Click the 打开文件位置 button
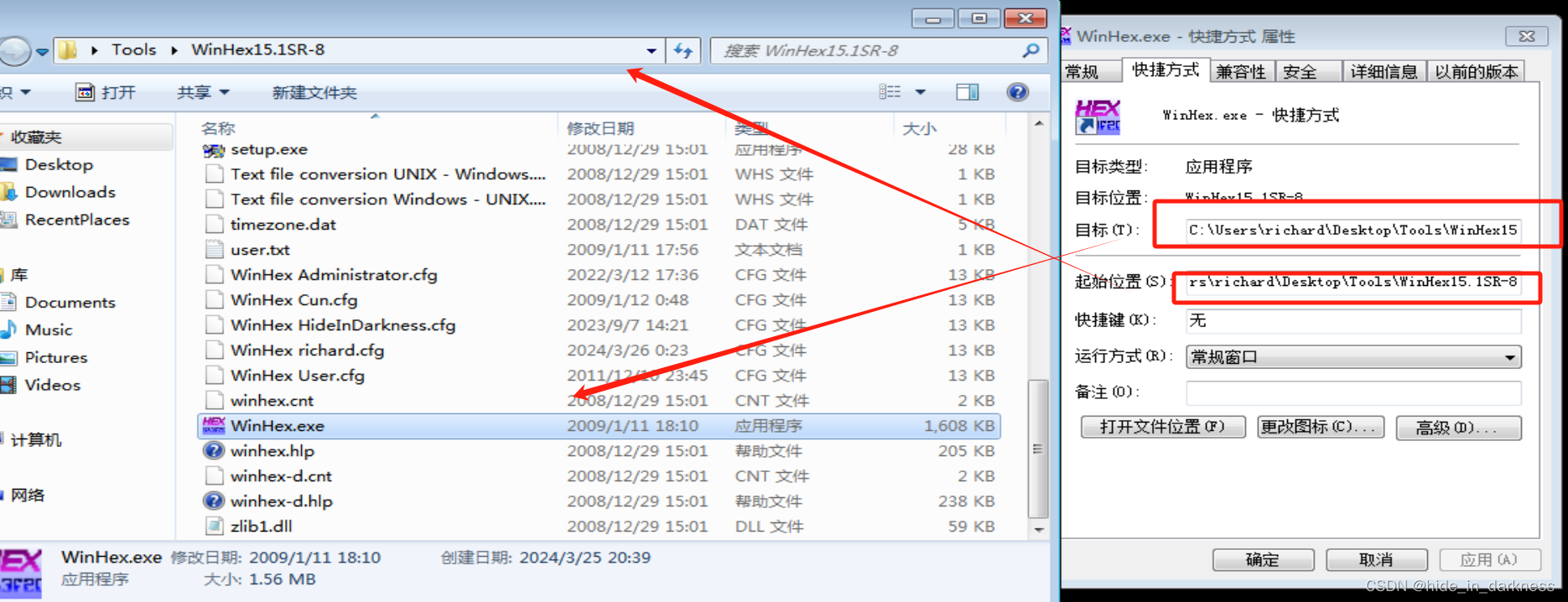The height and width of the screenshot is (602, 1568). [1162, 427]
